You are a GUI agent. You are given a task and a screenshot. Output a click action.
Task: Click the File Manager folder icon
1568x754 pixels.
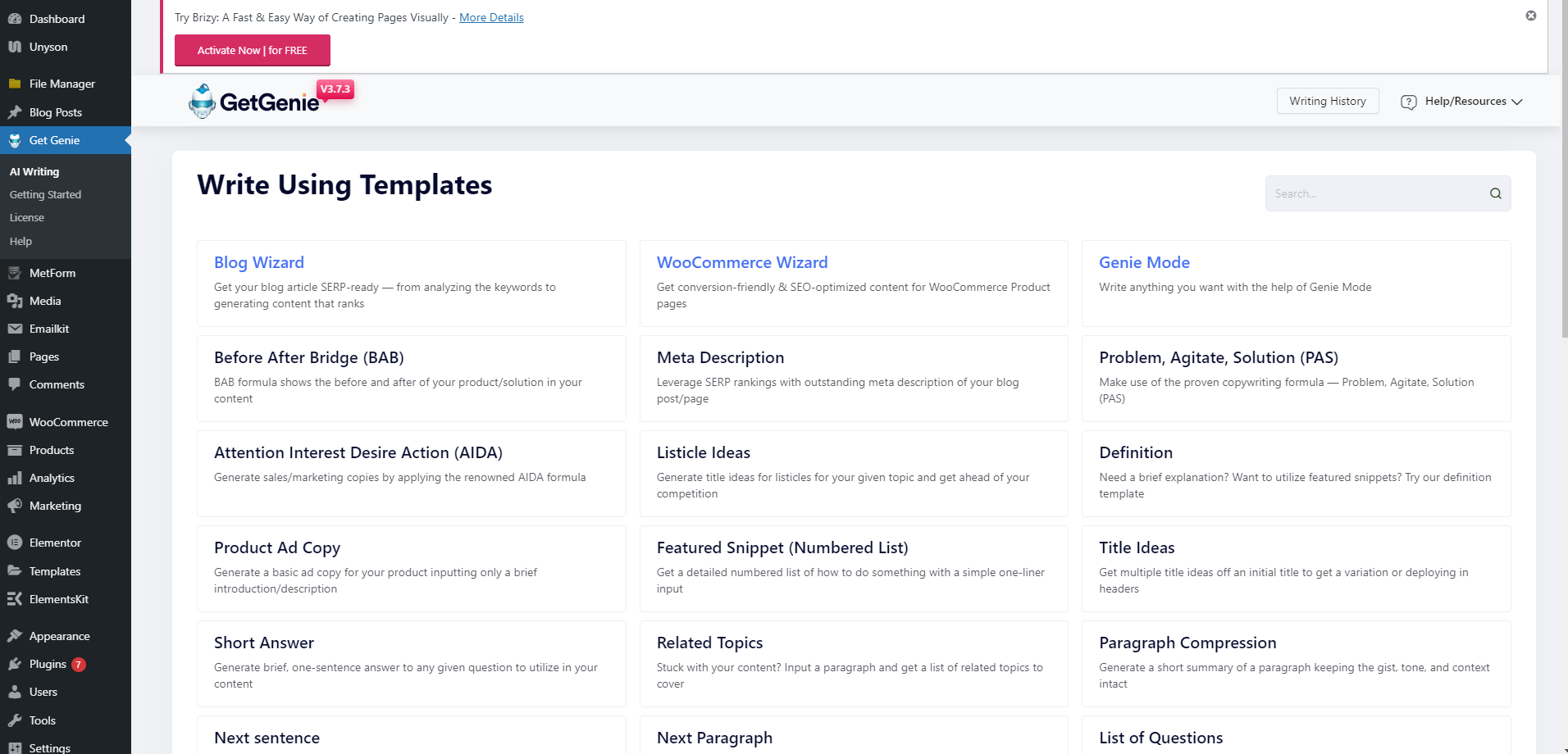pyautogui.click(x=15, y=84)
